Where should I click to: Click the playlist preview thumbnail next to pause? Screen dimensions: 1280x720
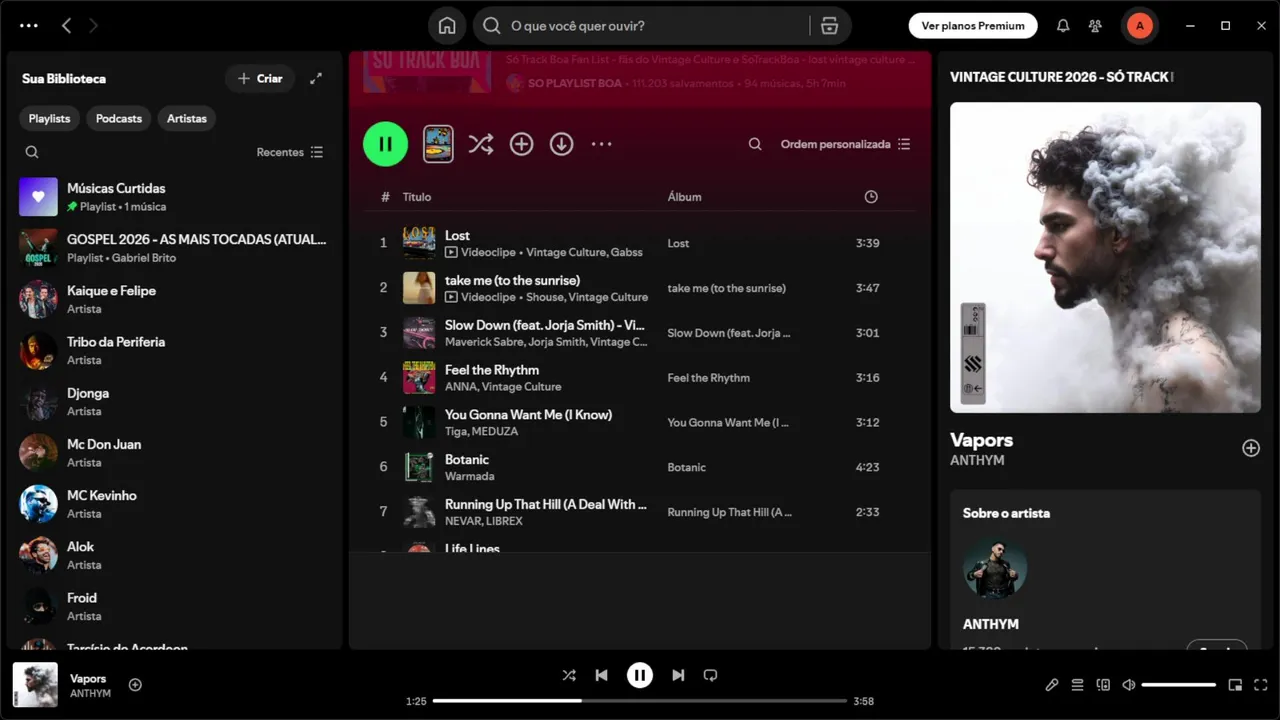[438, 144]
